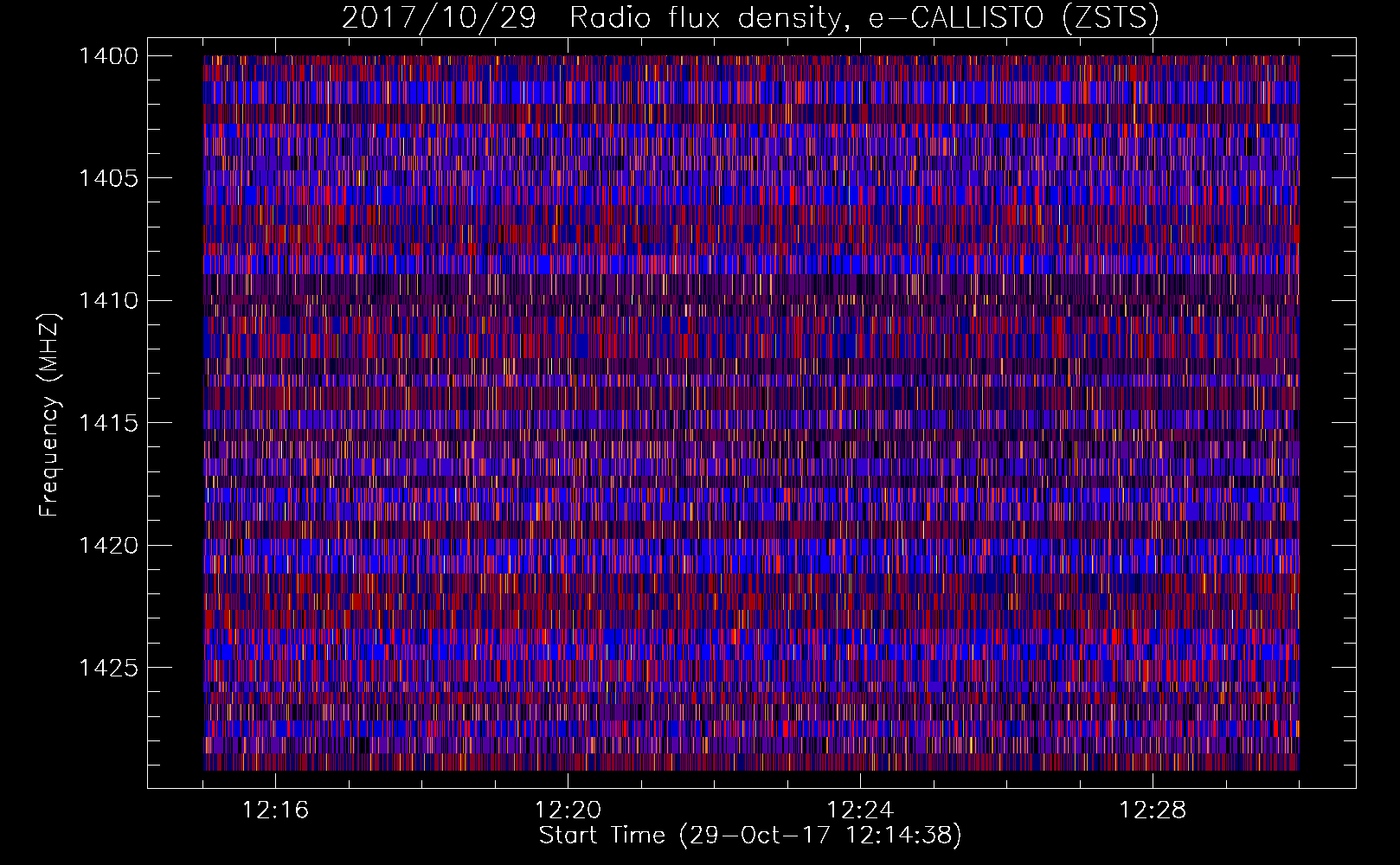Click the 12:20 time tick label
Screen dimensions: 1400x865
click(x=568, y=810)
